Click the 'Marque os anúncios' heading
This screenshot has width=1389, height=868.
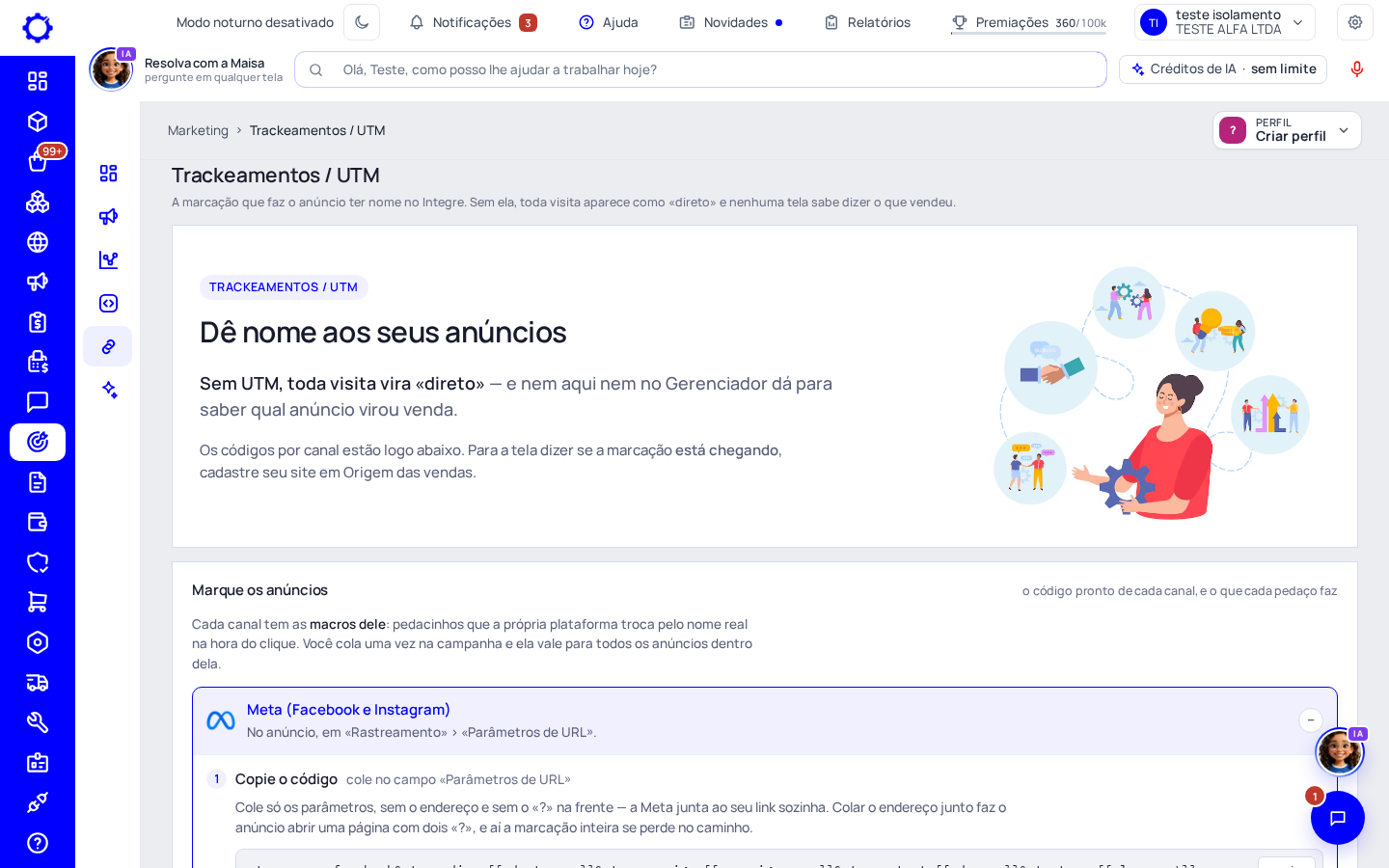coord(259,590)
